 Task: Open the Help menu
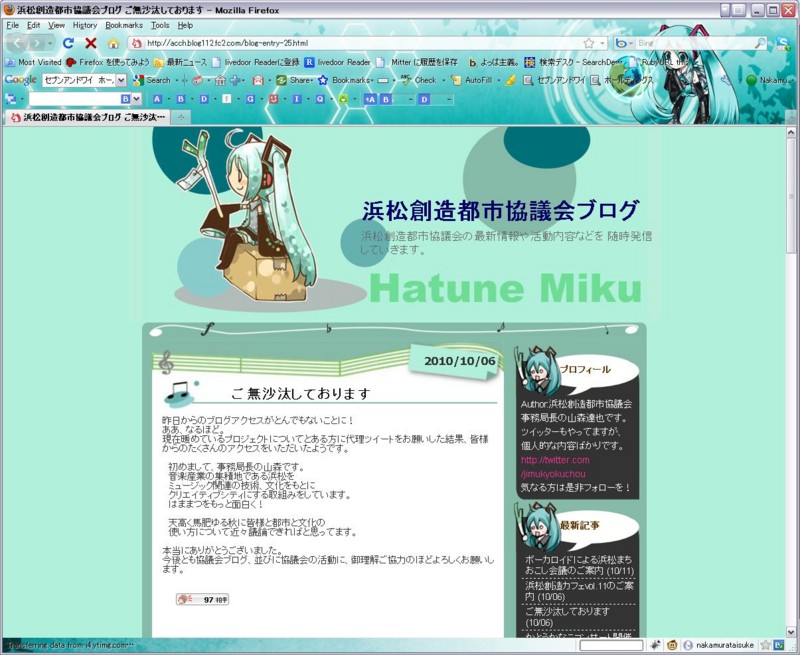(185, 25)
